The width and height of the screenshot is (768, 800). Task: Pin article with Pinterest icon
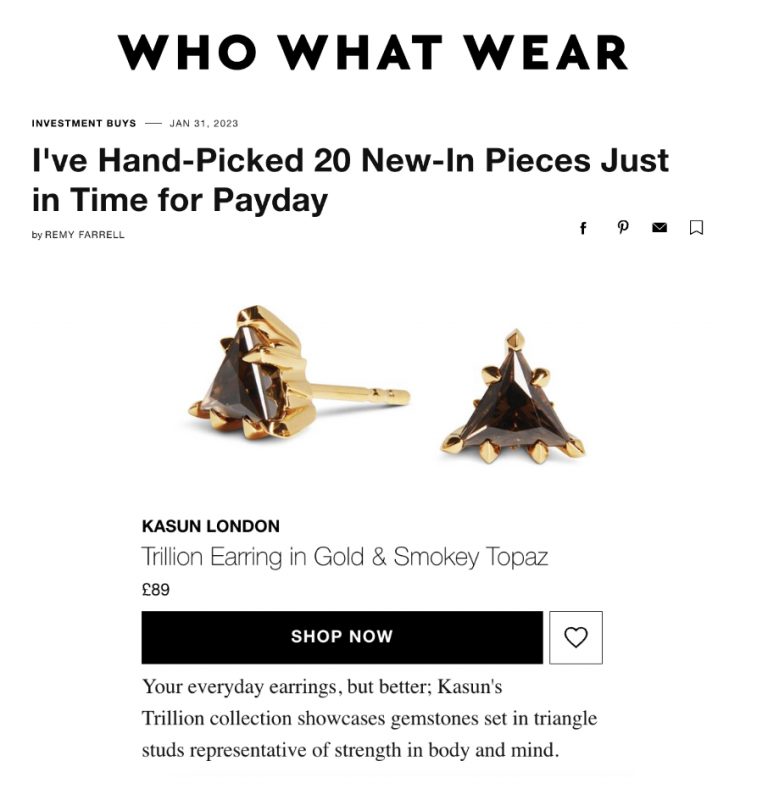(x=622, y=228)
